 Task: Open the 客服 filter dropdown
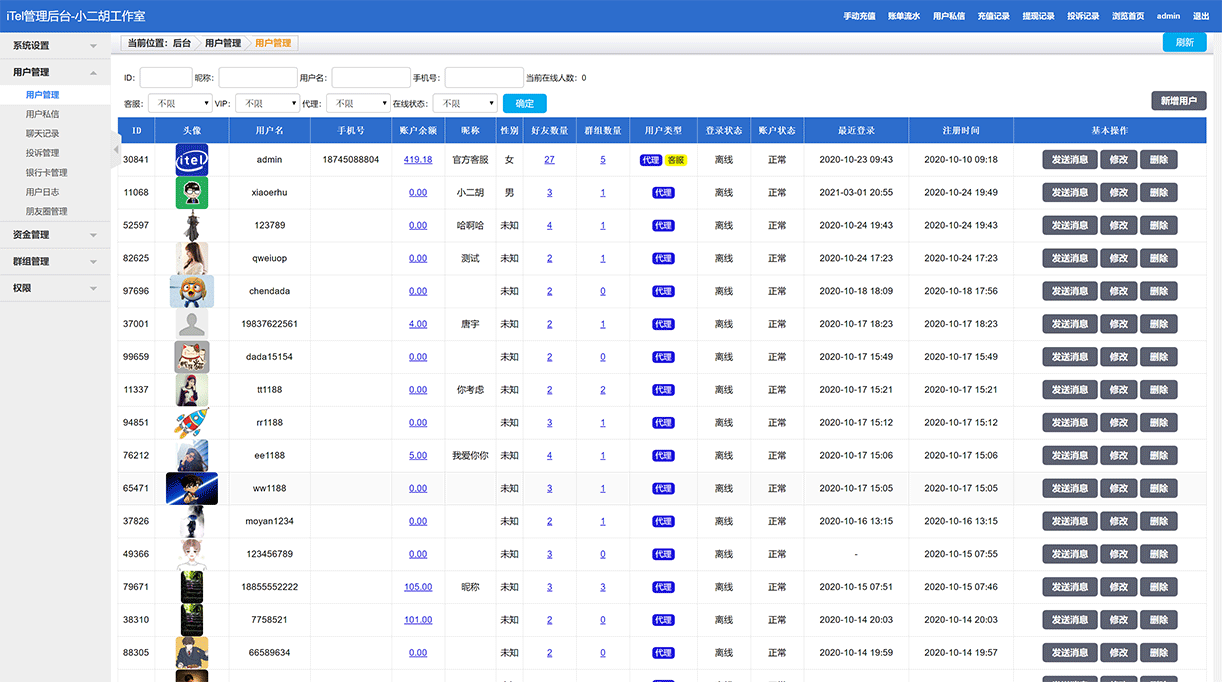coord(179,103)
